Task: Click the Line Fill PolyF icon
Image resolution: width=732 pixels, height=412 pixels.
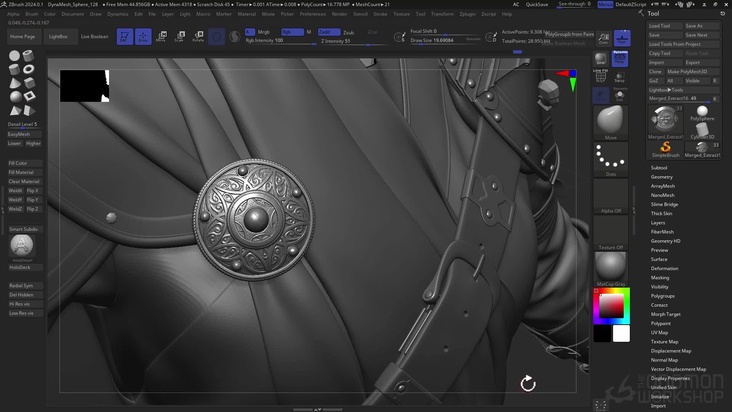Action: 600,76
